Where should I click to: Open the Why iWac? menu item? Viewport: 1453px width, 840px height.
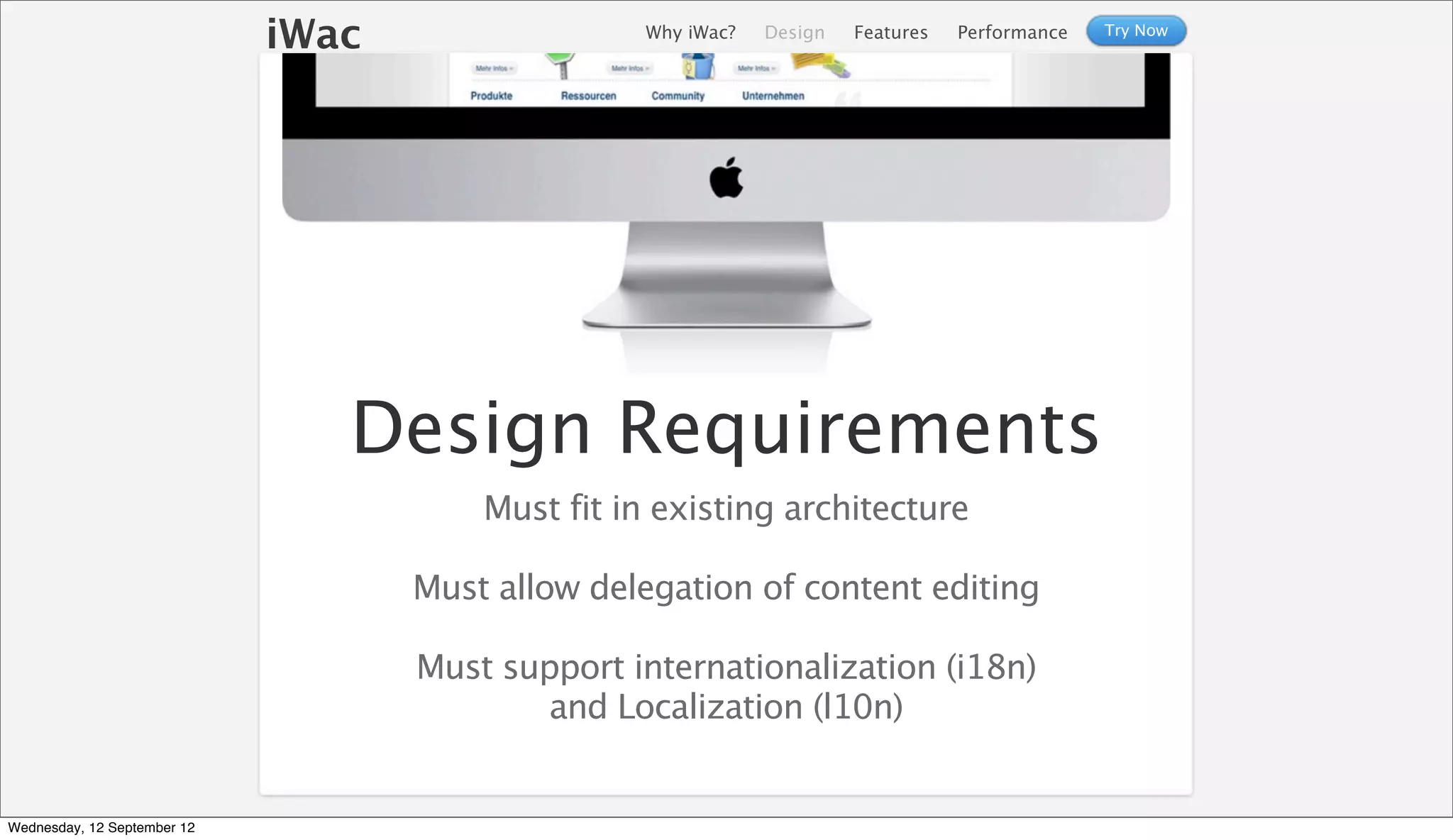click(x=690, y=33)
